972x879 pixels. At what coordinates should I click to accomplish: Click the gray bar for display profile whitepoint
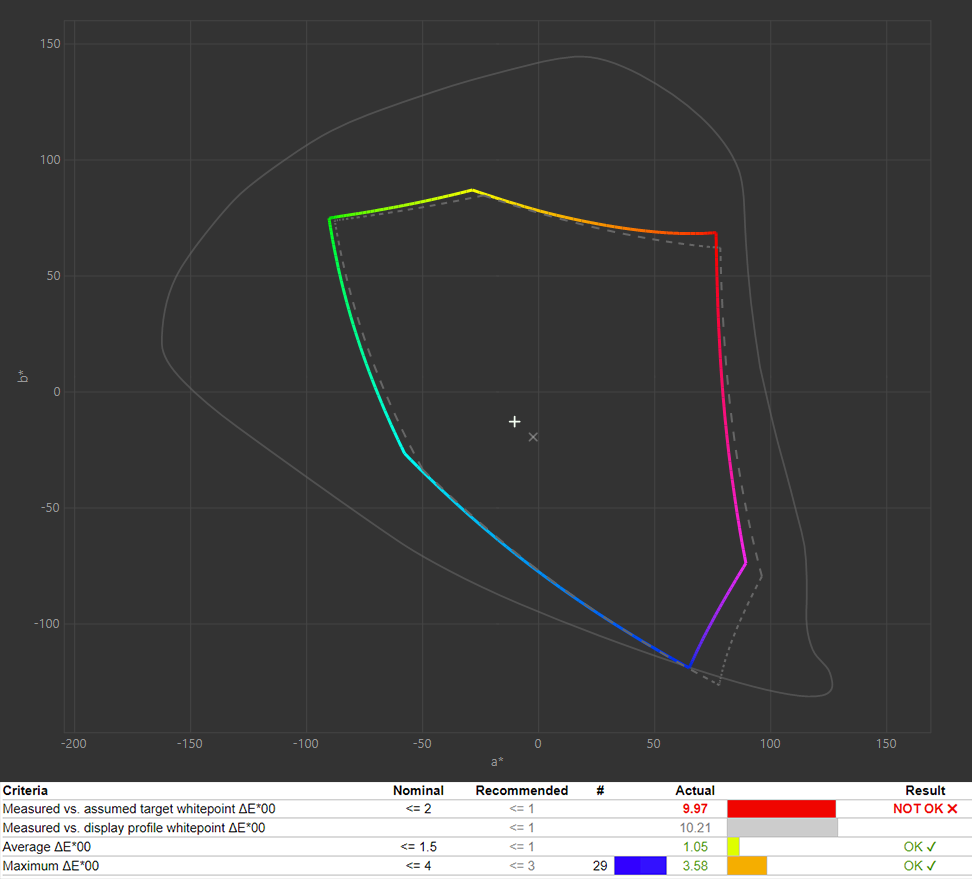point(782,827)
